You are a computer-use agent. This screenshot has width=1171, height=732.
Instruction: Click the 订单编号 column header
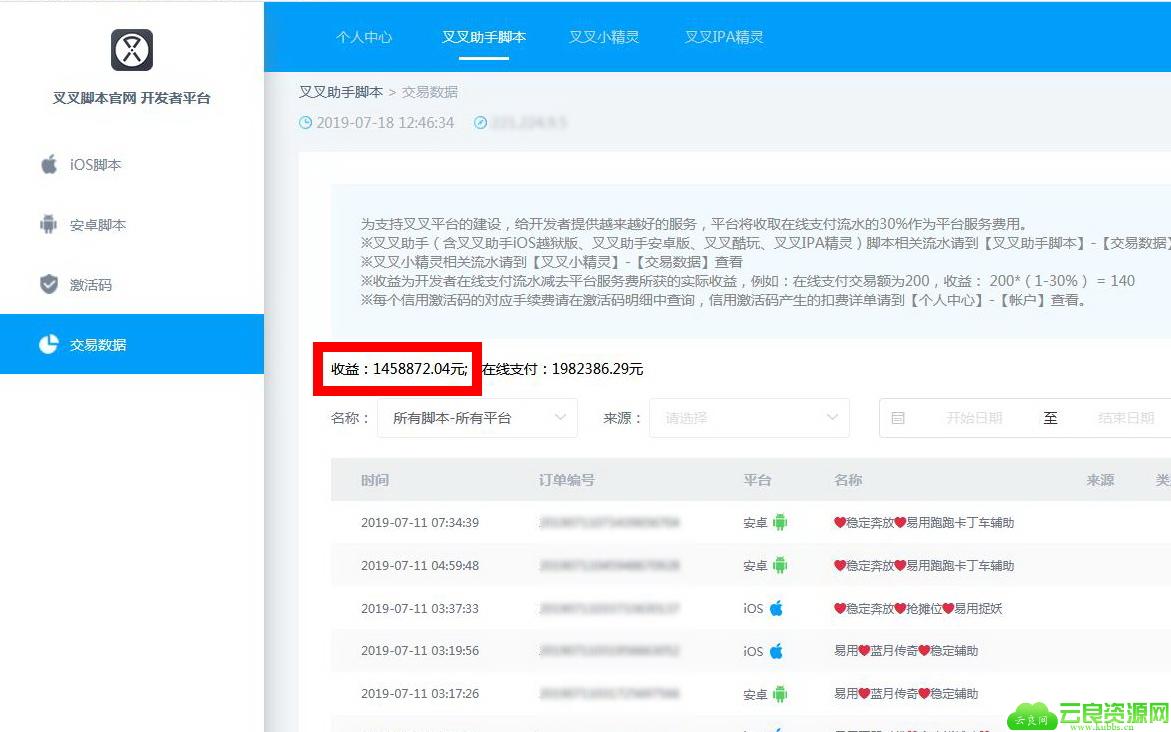(567, 480)
